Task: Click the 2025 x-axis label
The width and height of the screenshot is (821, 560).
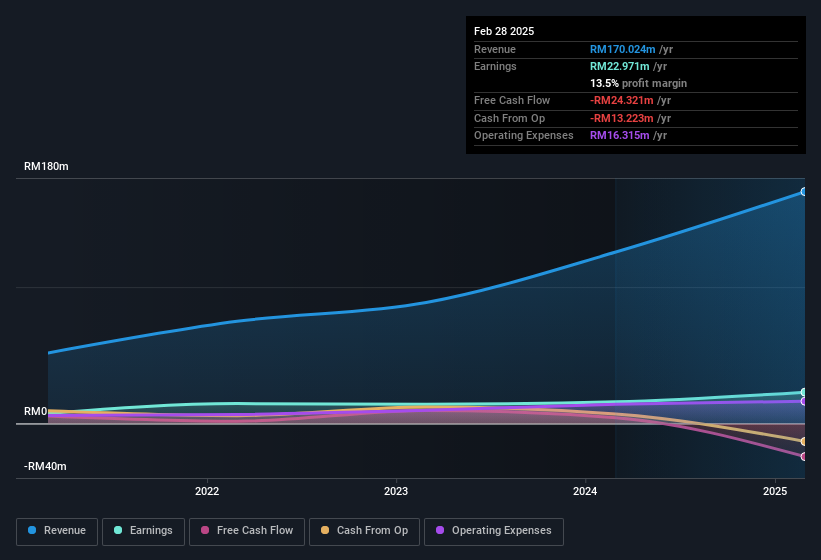Action: click(775, 491)
